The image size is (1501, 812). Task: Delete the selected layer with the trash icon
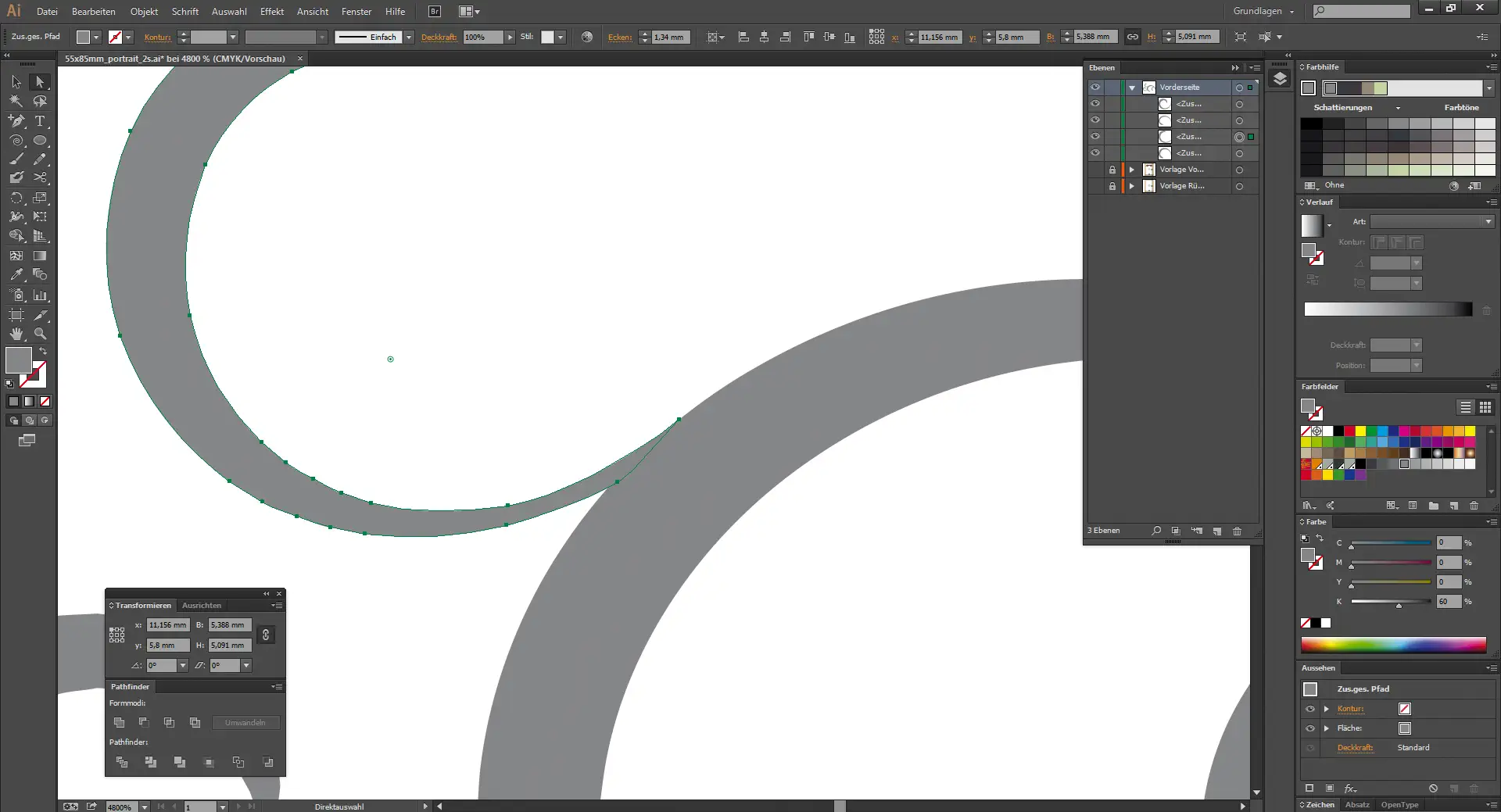tap(1237, 531)
